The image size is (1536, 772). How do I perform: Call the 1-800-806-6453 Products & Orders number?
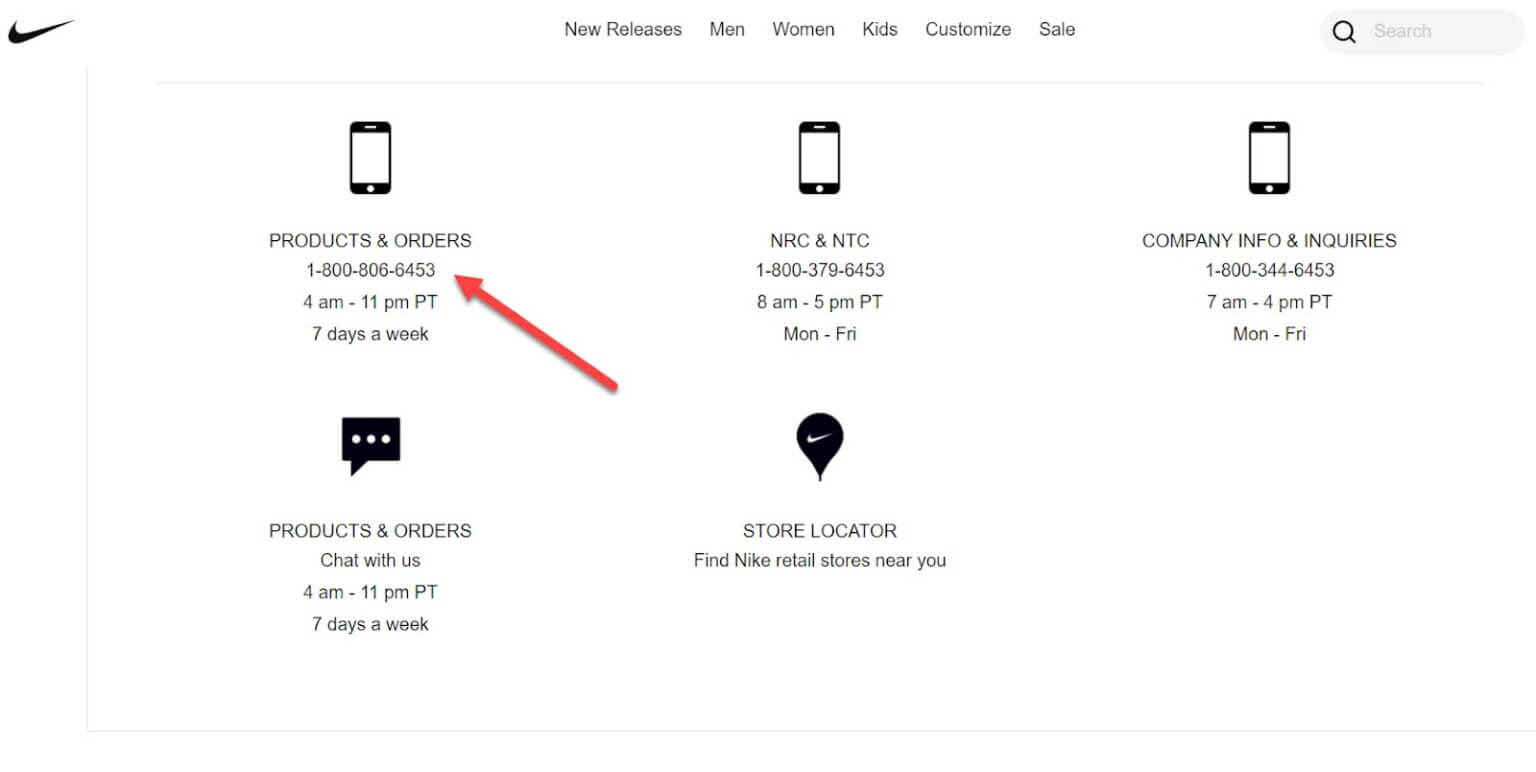click(x=370, y=270)
